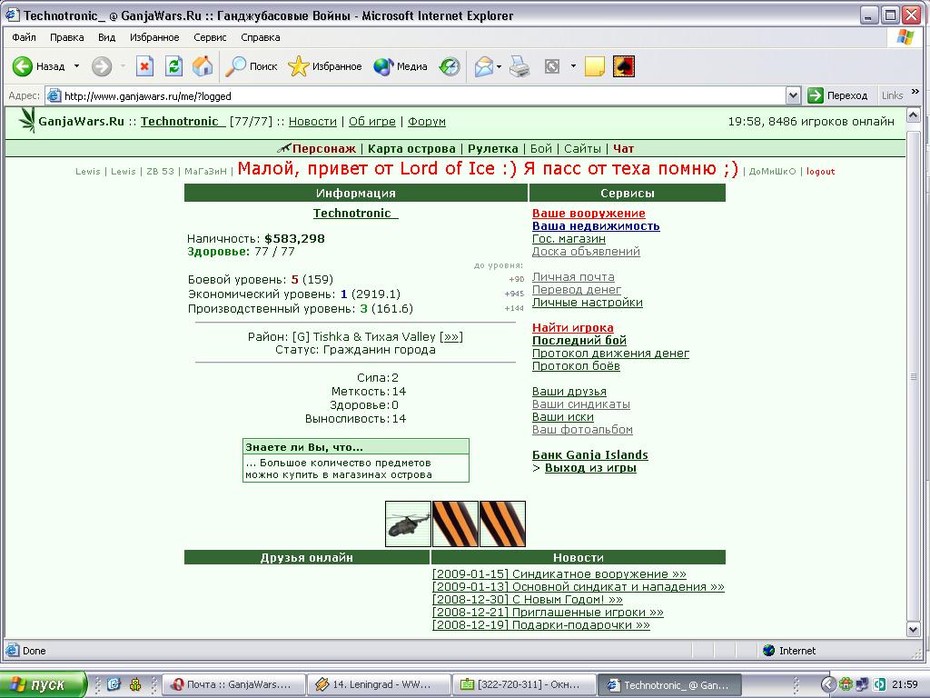Open Личные настройки link
The width and height of the screenshot is (930, 698).
[587, 302]
